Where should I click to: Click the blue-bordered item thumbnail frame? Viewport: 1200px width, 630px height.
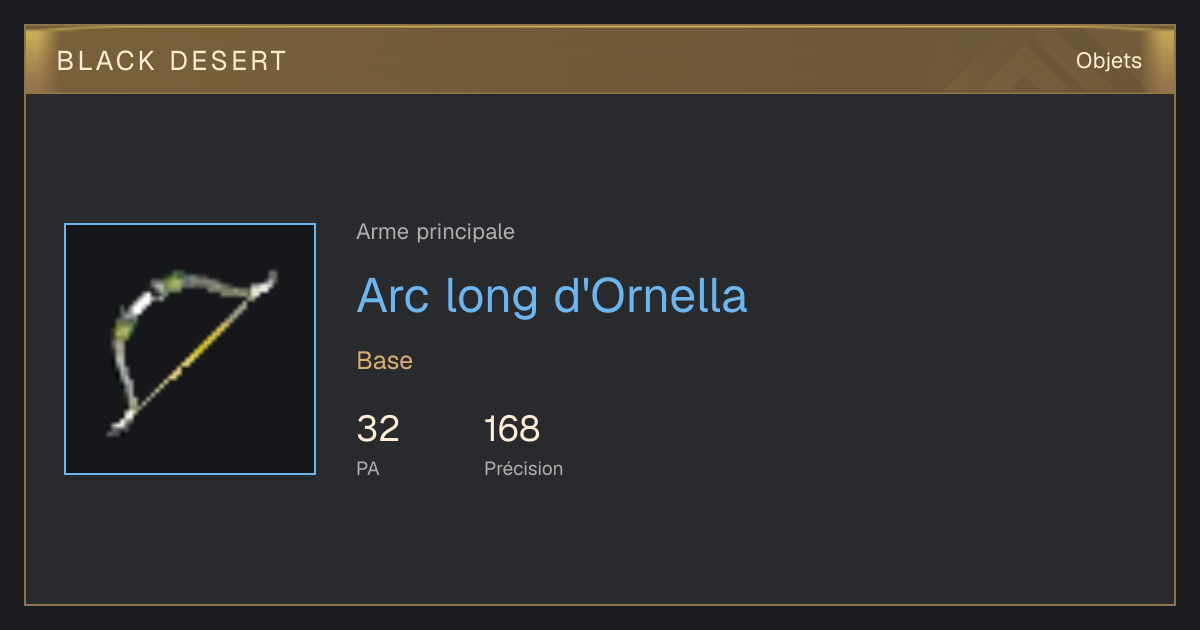pyautogui.click(x=190, y=349)
